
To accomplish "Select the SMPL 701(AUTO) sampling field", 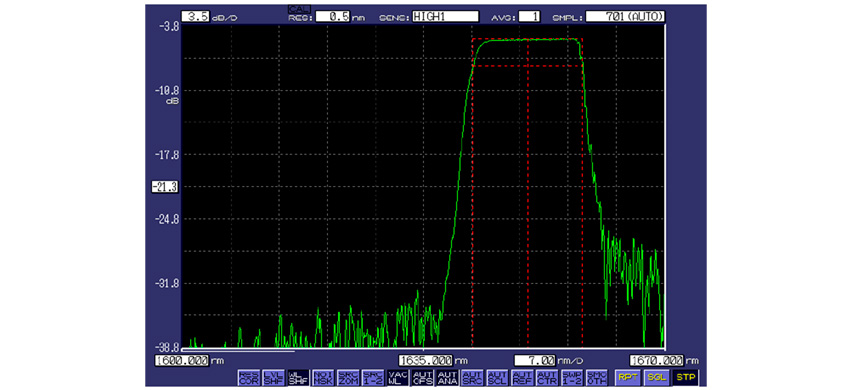I will [626, 17].
